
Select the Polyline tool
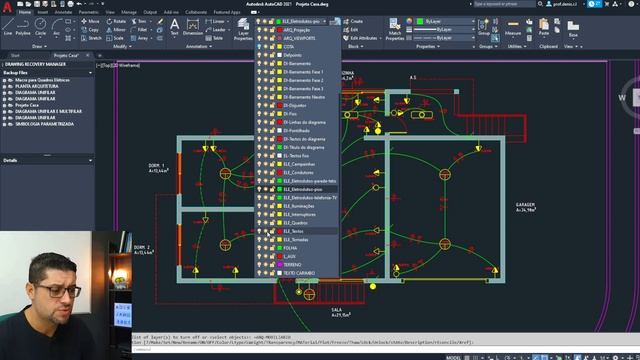[x=23, y=27]
